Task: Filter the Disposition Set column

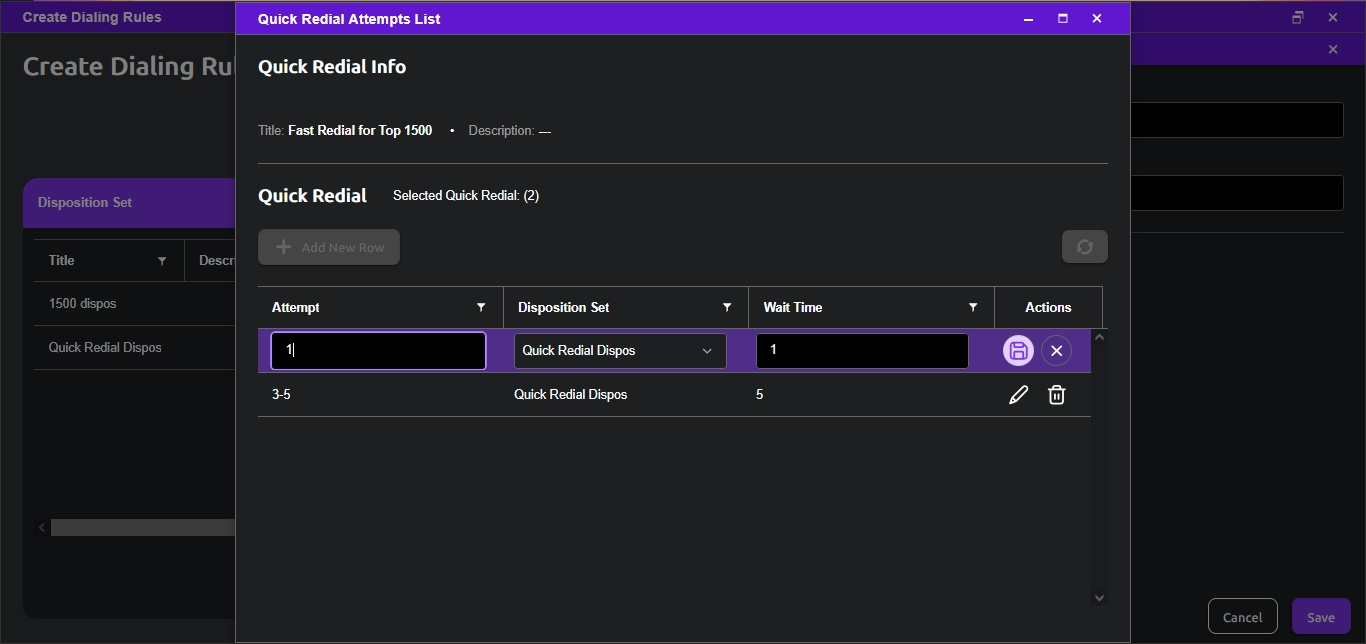Action: click(x=727, y=307)
